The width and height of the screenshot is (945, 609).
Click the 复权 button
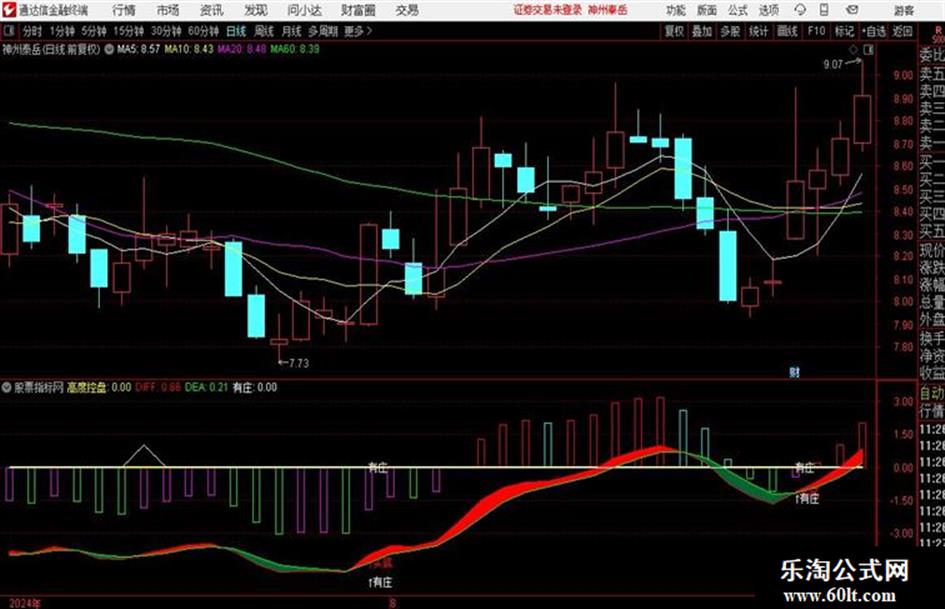tap(674, 31)
